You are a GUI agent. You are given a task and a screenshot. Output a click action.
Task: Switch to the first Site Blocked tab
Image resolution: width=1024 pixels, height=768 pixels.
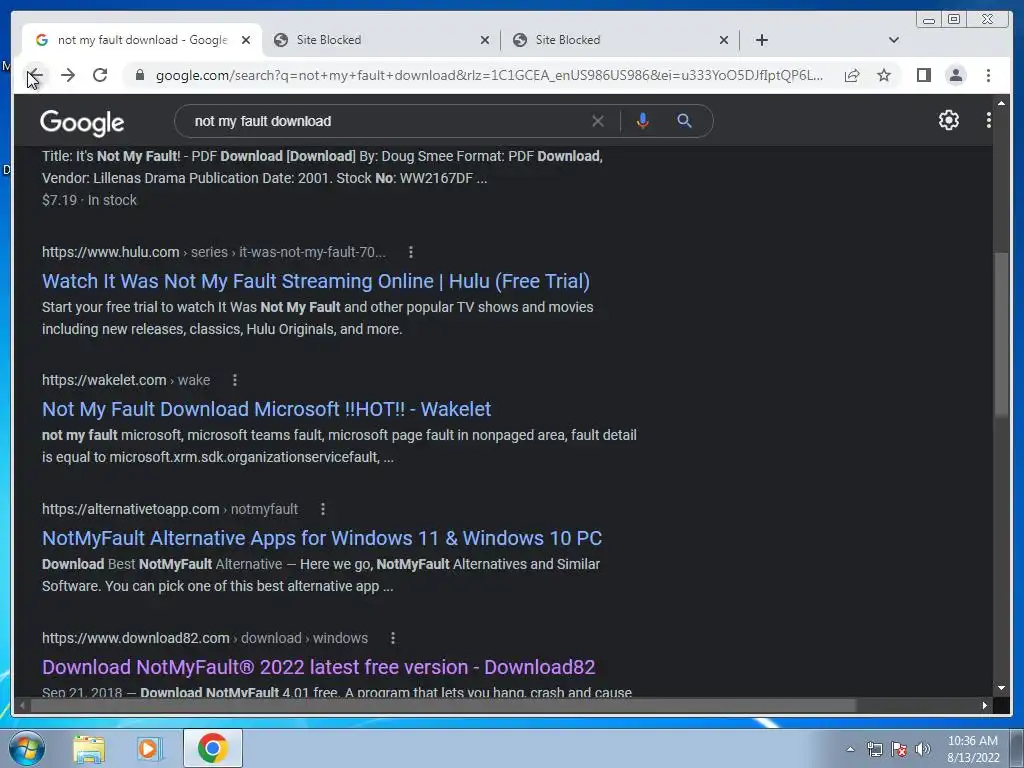point(381,40)
